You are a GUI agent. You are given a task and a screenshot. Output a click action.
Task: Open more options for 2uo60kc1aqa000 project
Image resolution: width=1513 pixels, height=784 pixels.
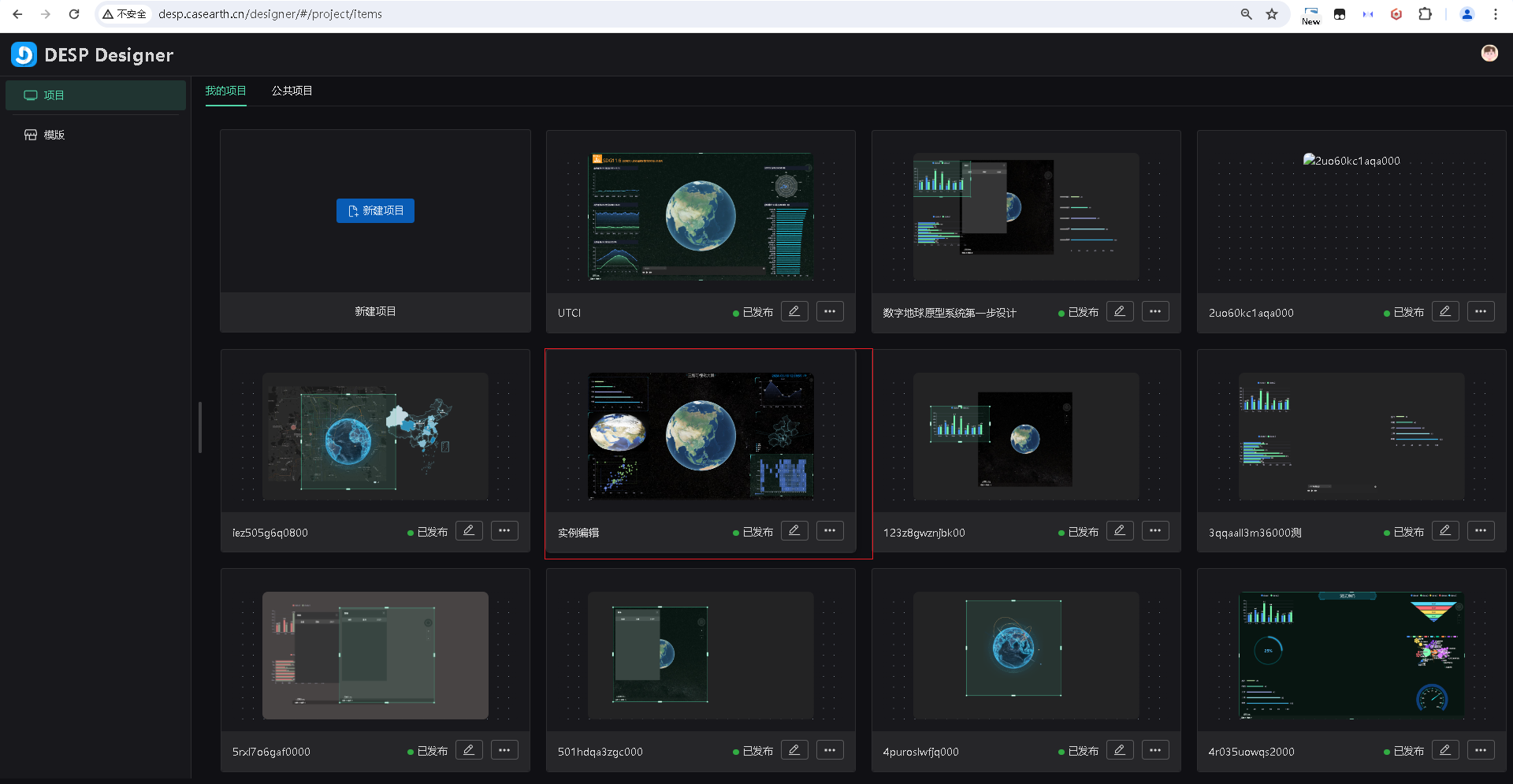(1480, 311)
